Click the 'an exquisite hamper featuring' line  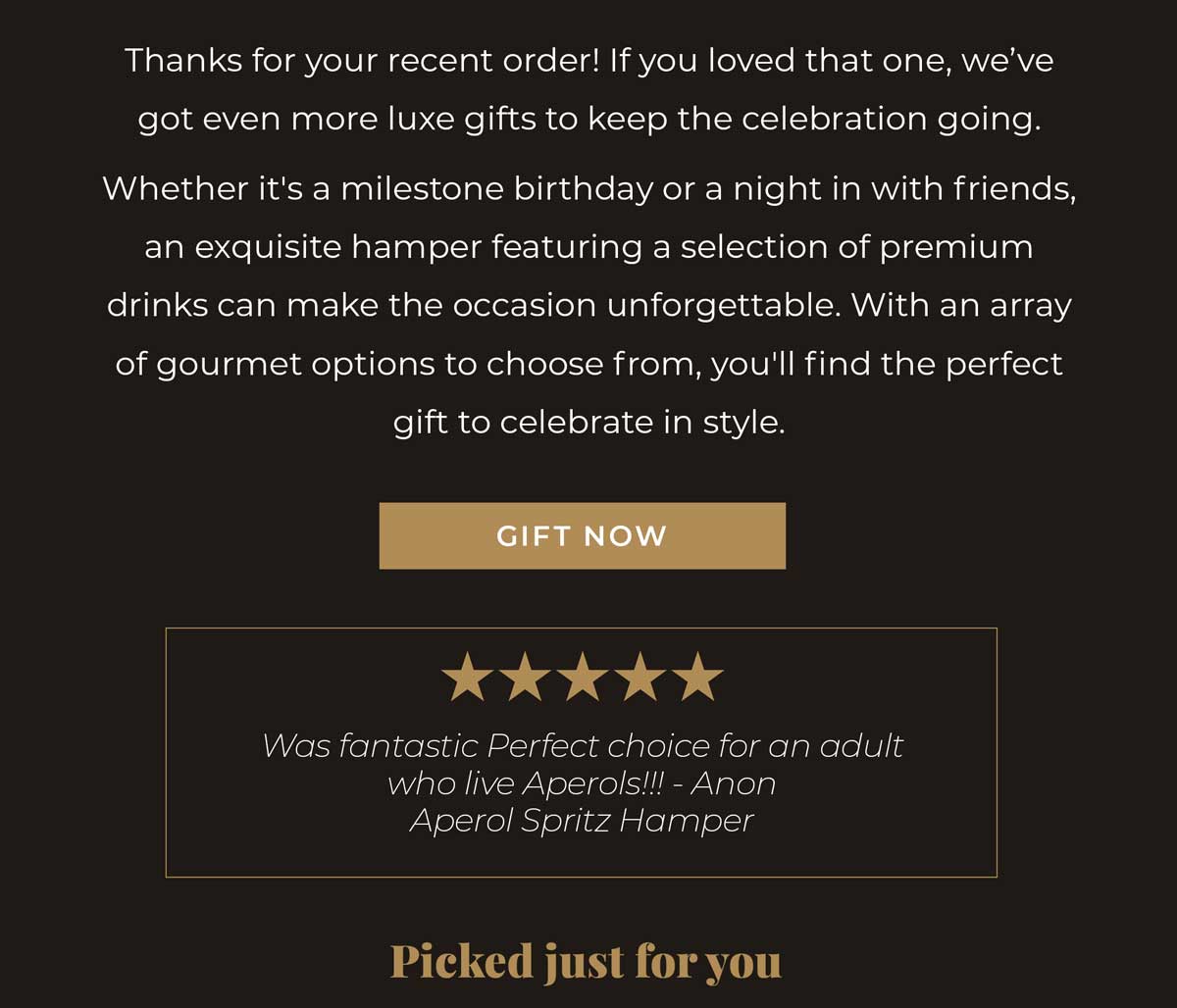588,246
